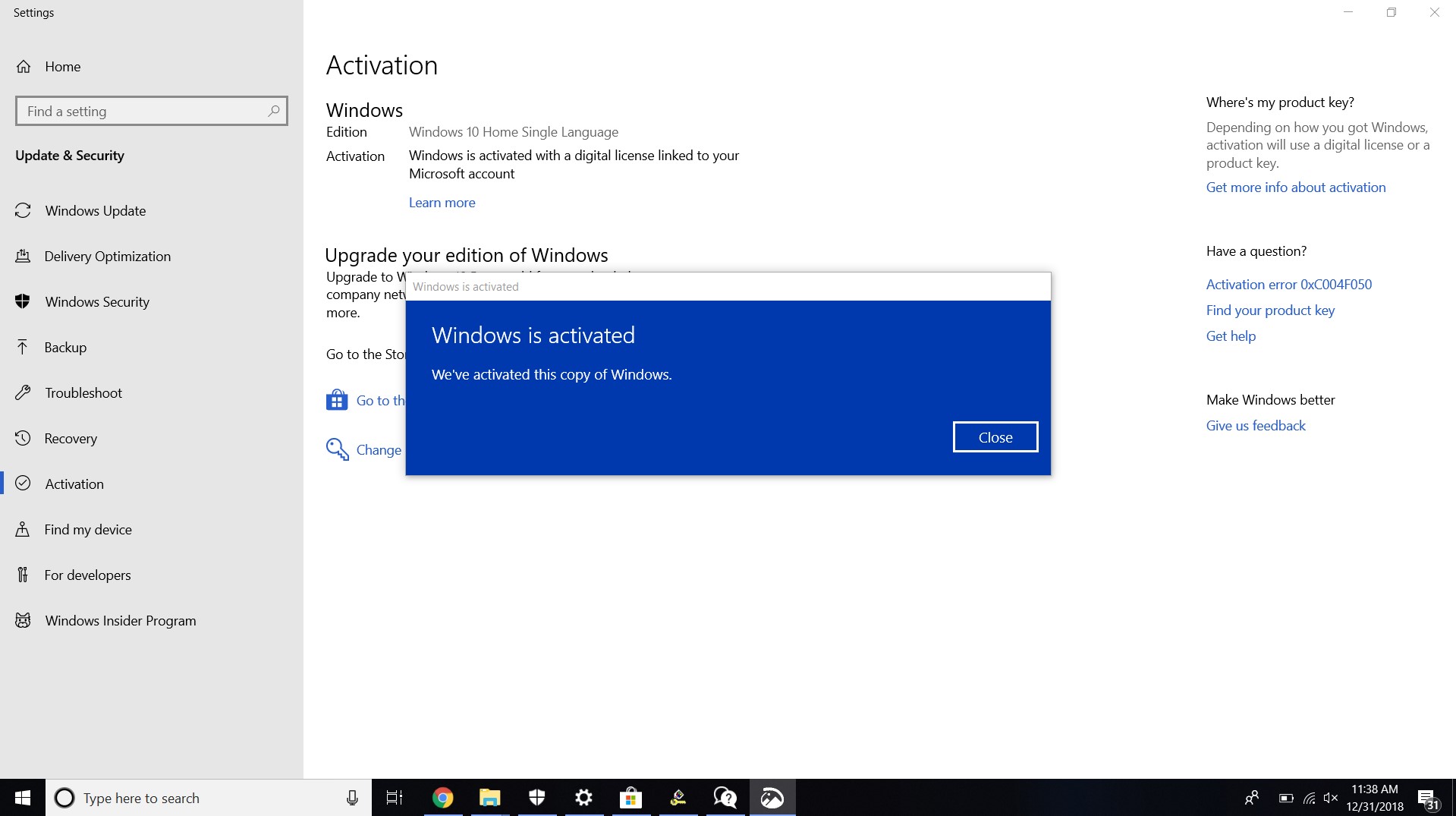The width and height of the screenshot is (1456, 816).
Task: Open the Windows Start menu
Action: pos(23,798)
